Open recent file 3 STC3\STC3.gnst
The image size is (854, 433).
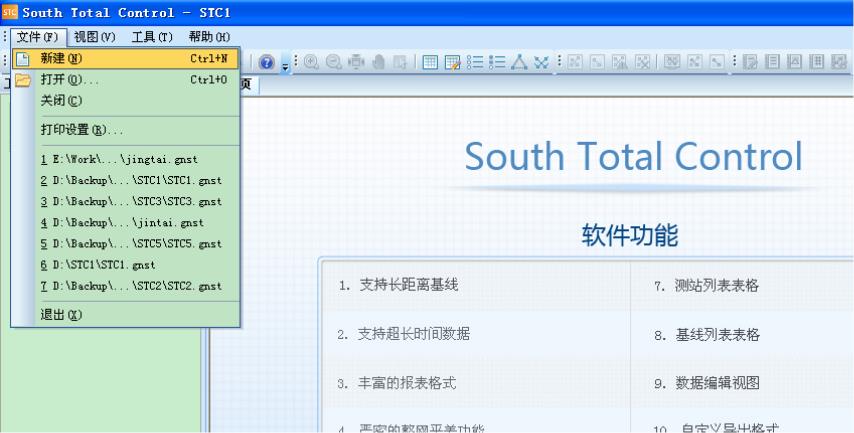[125, 202]
